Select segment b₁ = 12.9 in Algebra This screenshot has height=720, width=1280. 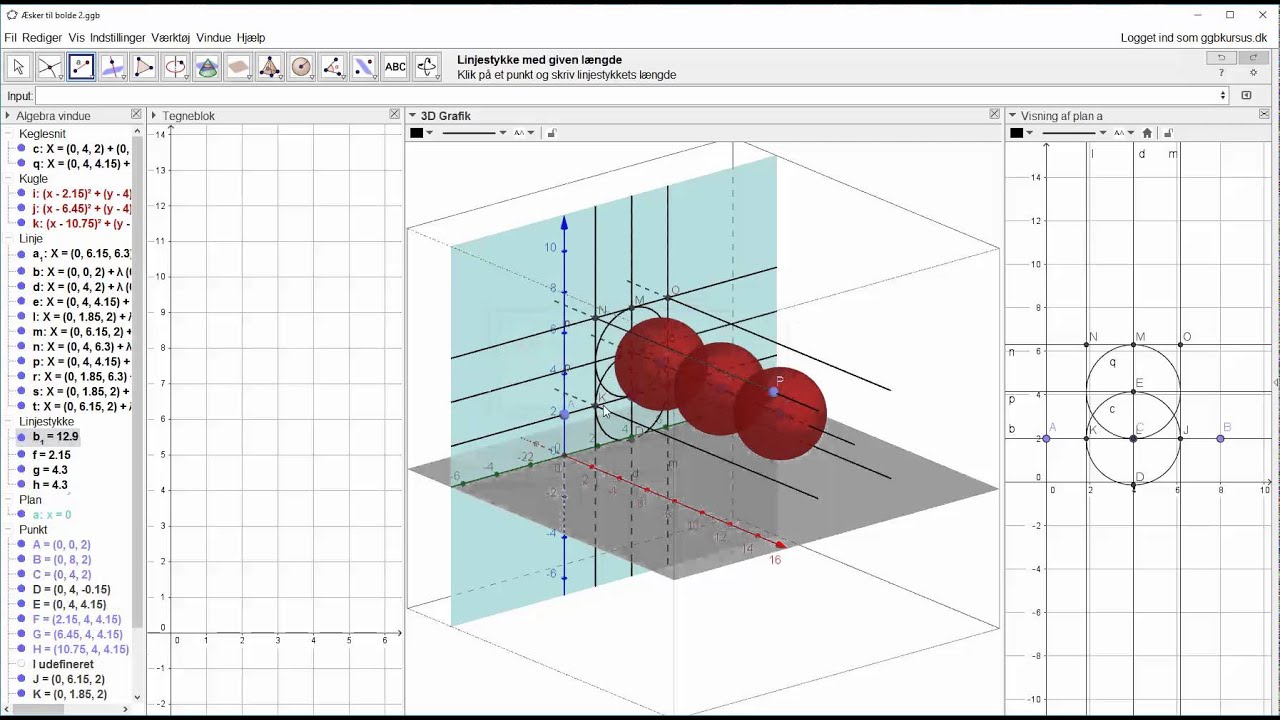(55, 437)
